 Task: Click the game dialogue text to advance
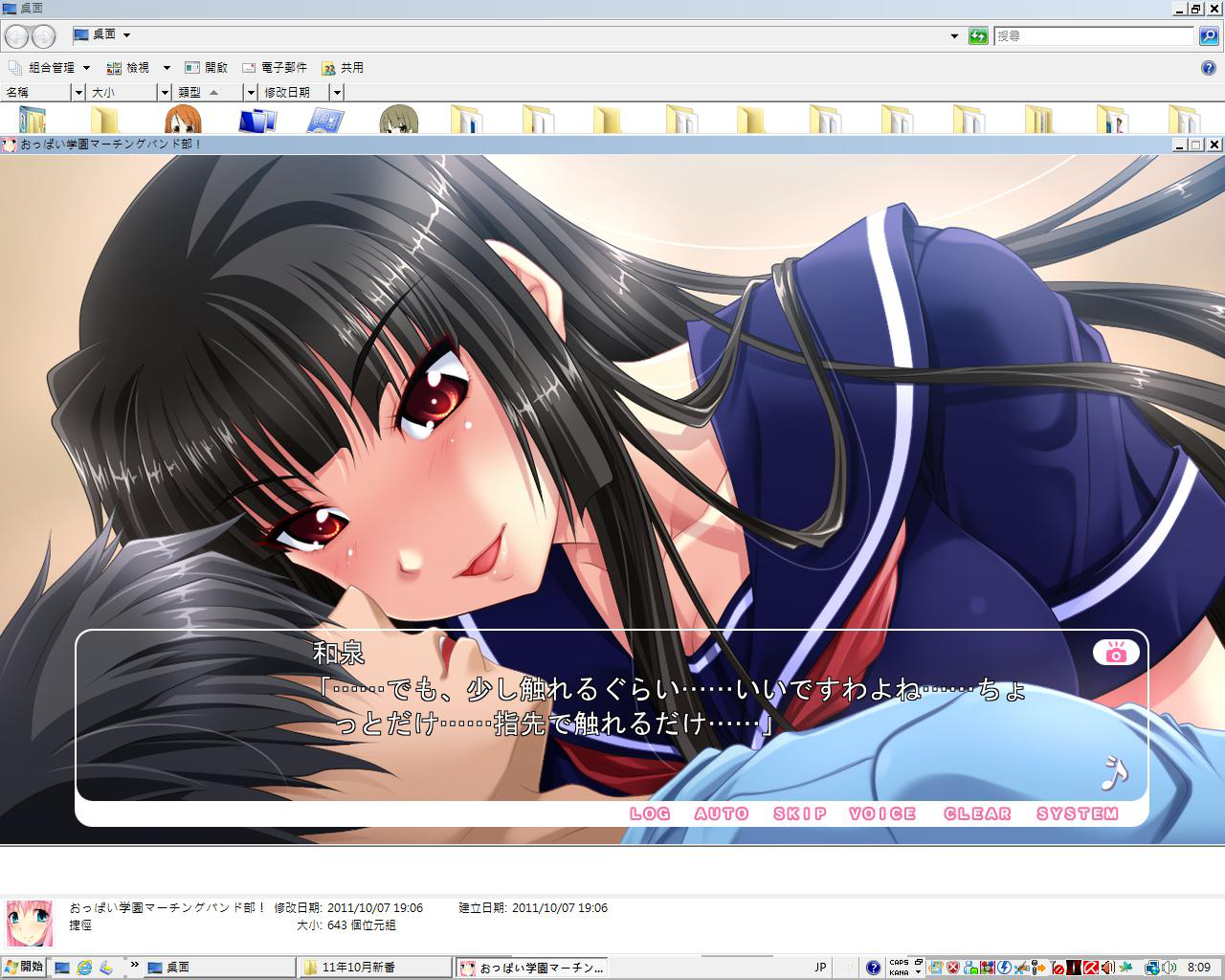[x=670, y=706]
